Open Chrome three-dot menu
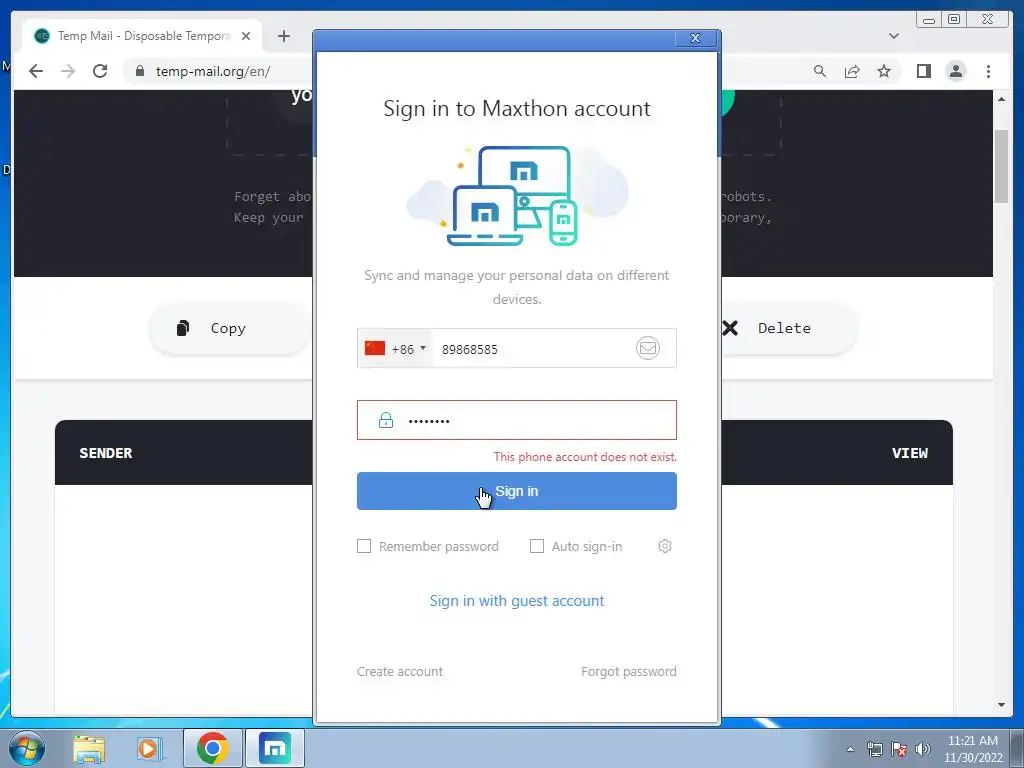This screenshot has width=1024, height=768. pos(988,71)
